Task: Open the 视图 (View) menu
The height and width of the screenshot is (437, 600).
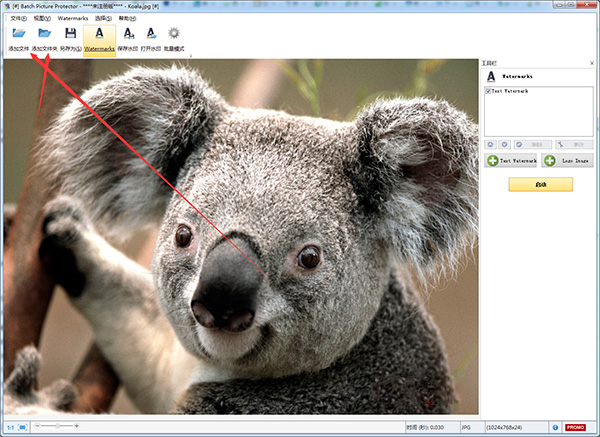Action: click(43, 18)
